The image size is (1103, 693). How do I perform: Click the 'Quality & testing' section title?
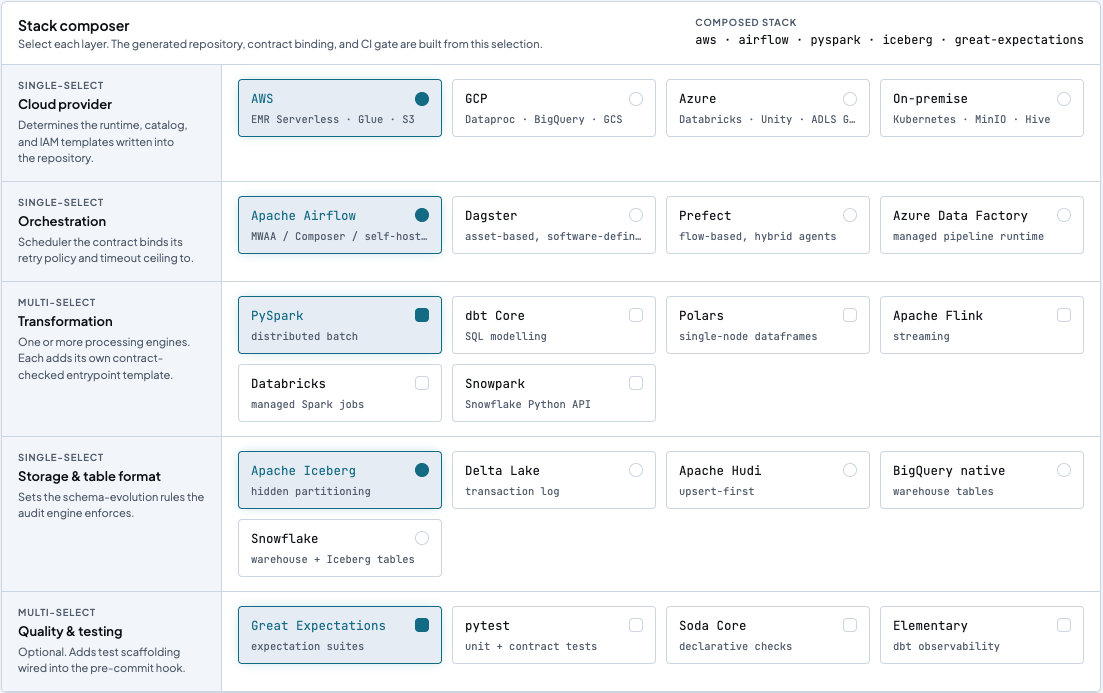point(70,631)
